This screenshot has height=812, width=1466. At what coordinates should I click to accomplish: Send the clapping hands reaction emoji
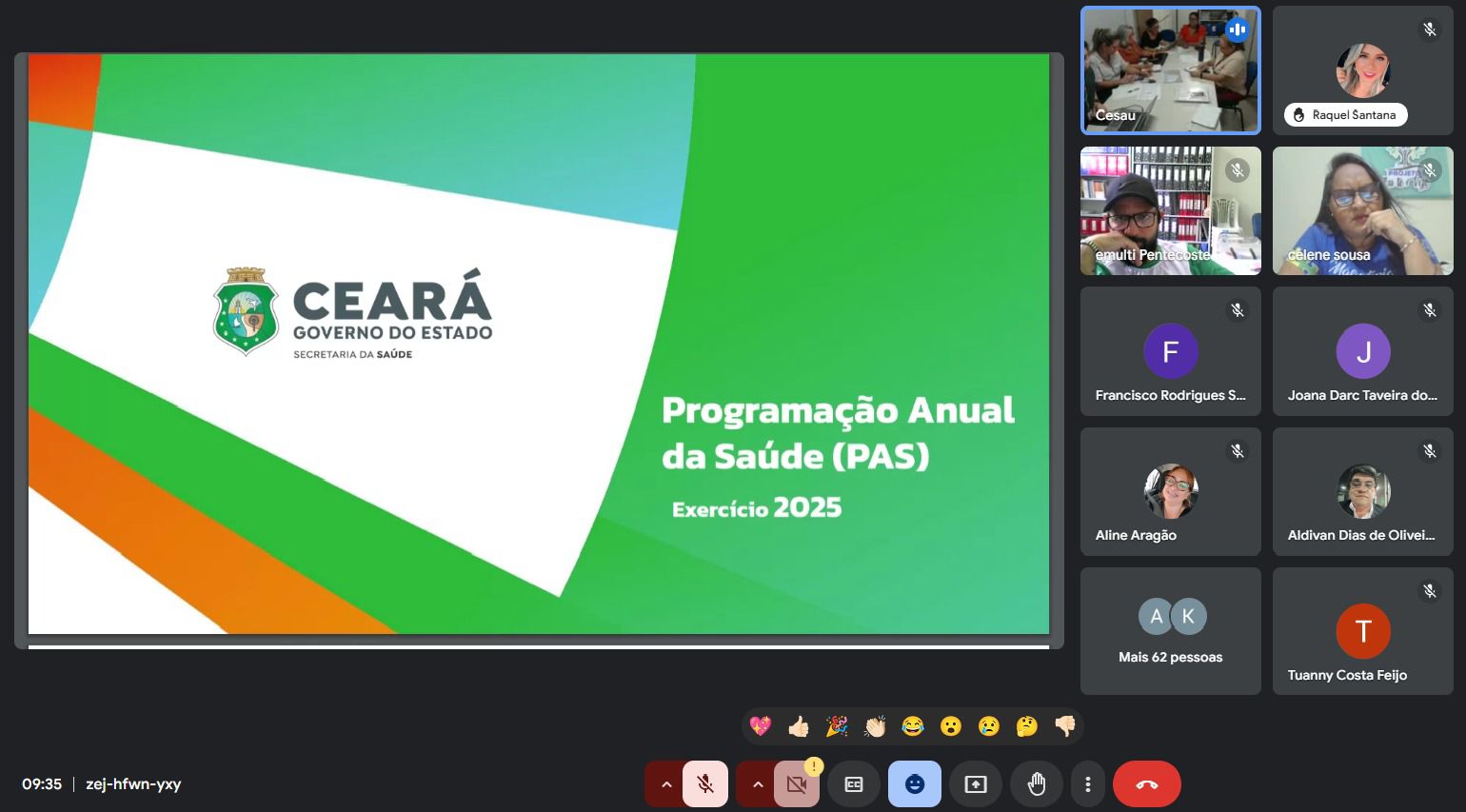click(875, 726)
